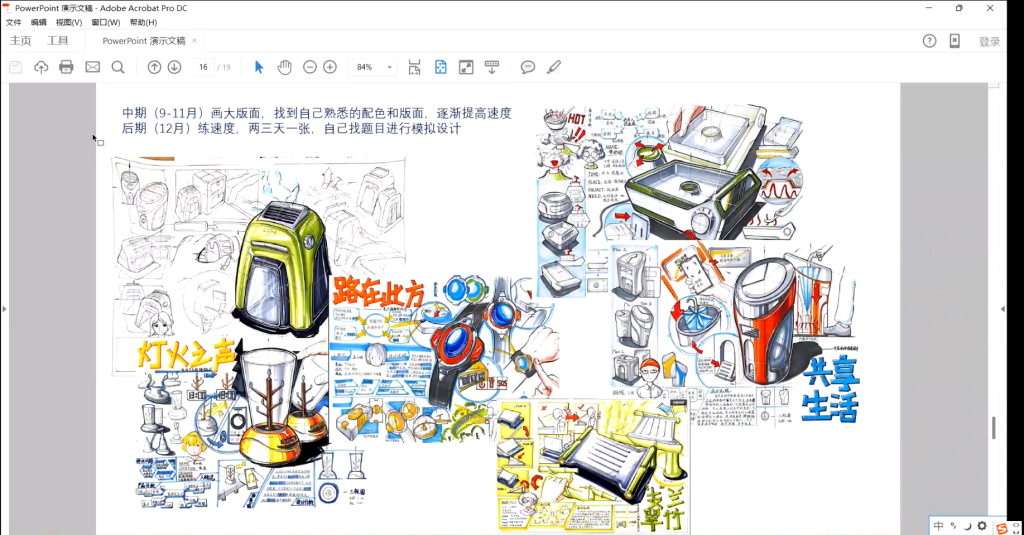Image resolution: width=1024 pixels, height=535 pixels.
Task: Send file by email envelope icon
Action: (x=92, y=67)
